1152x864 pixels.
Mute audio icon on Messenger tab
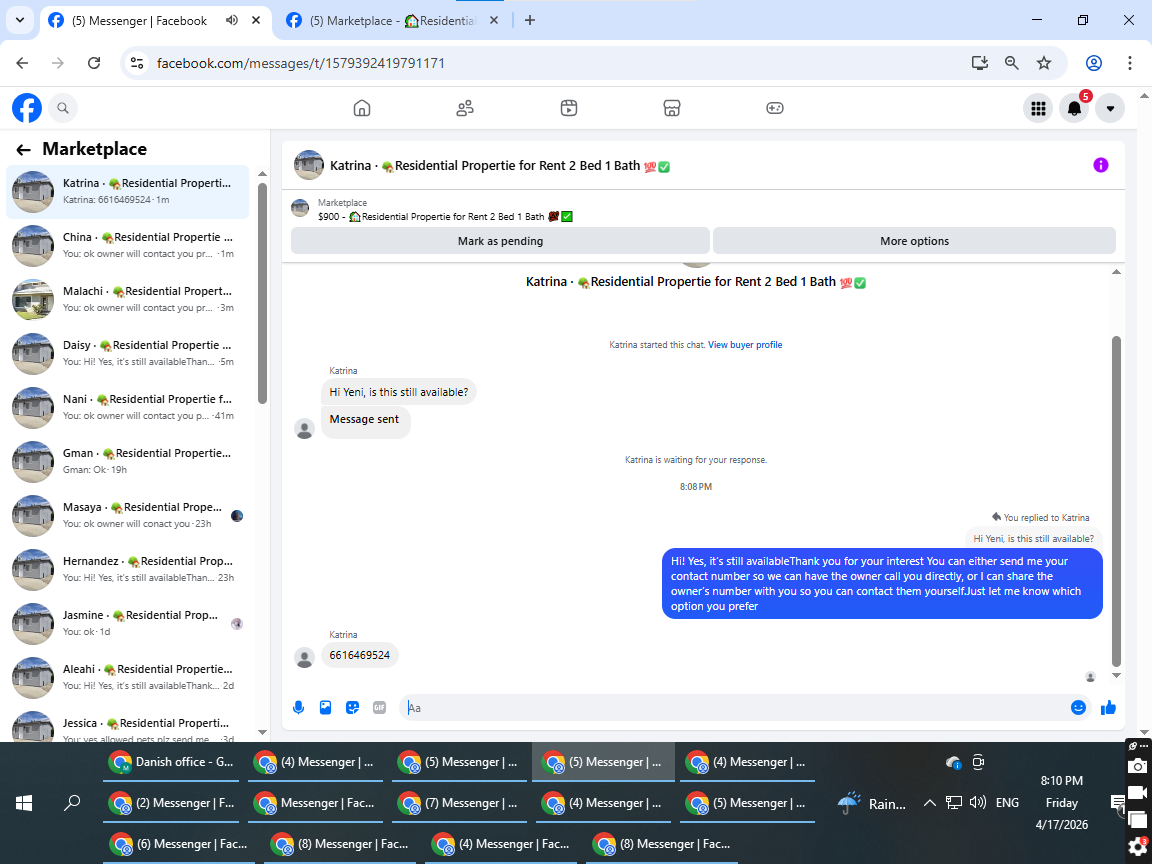click(x=231, y=21)
